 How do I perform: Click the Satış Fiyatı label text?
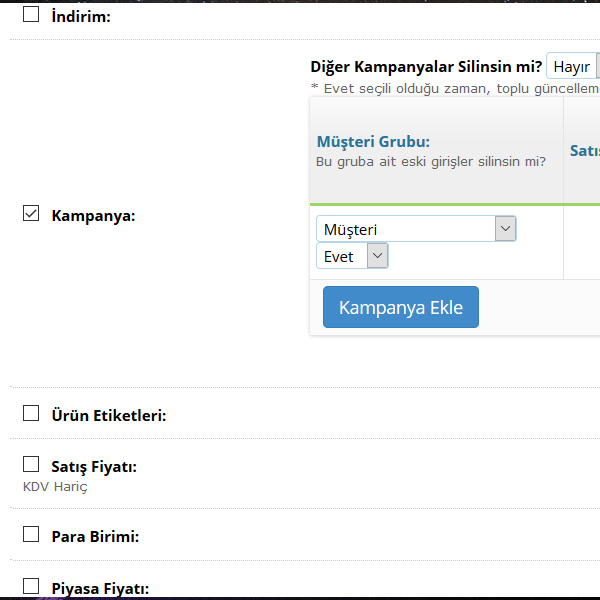pos(94,467)
